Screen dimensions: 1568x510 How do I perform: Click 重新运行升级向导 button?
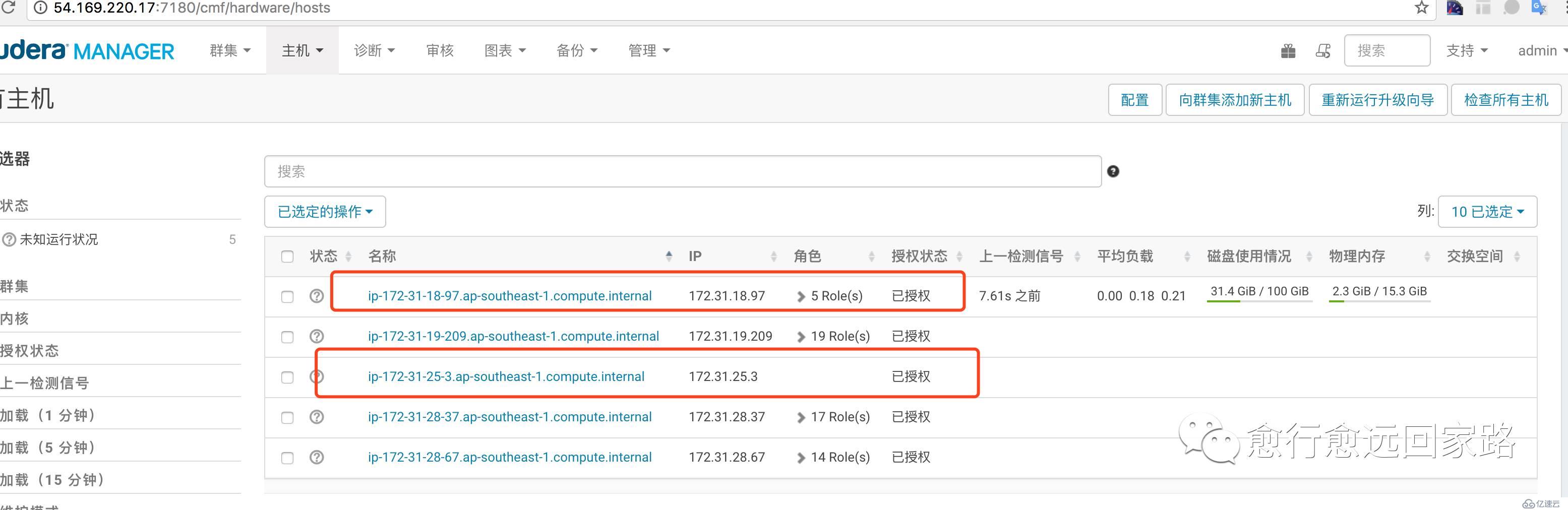point(1377,100)
